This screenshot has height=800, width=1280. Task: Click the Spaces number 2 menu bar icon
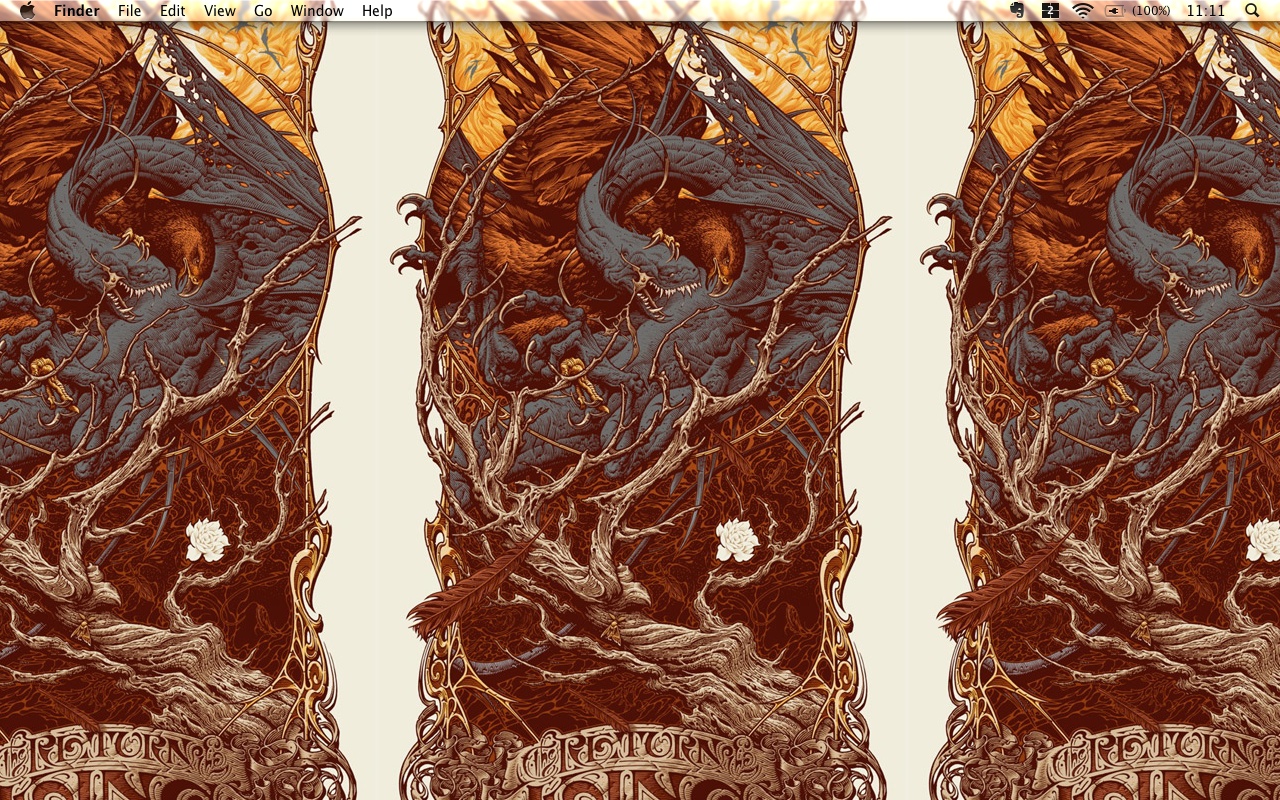point(1050,11)
